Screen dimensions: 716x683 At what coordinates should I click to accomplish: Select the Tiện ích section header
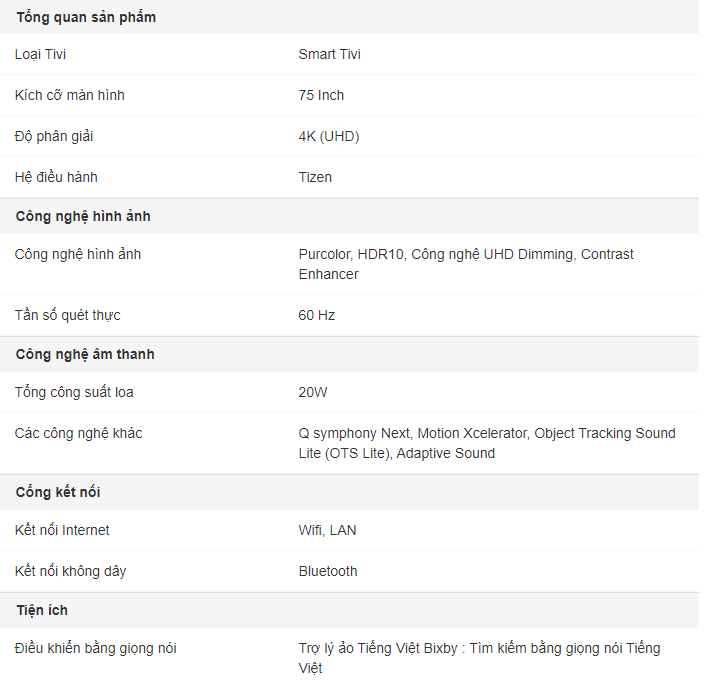[42, 610]
